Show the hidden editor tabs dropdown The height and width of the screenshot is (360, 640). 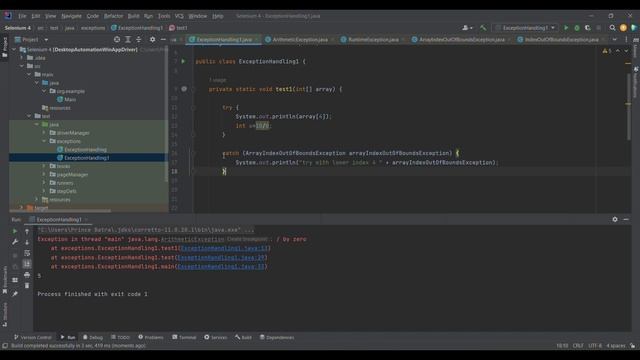pos(615,40)
